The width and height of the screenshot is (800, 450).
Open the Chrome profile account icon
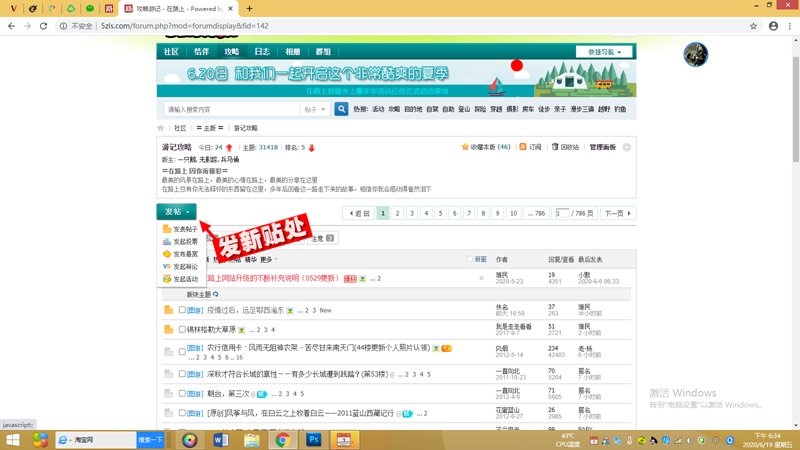(x=773, y=26)
